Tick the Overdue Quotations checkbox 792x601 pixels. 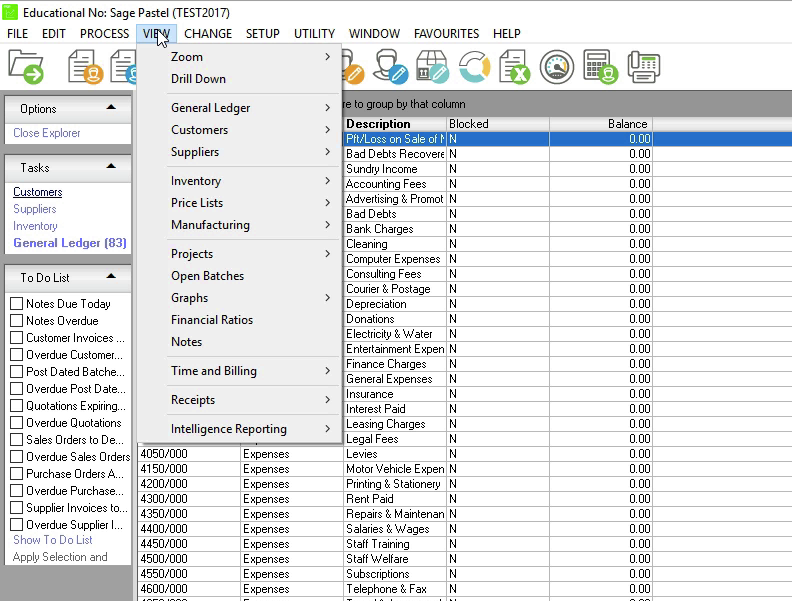click(16, 423)
